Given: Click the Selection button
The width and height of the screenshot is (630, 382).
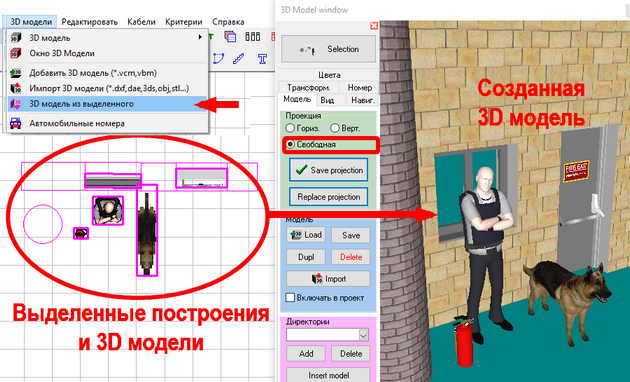Looking at the screenshot, I should (x=328, y=49).
